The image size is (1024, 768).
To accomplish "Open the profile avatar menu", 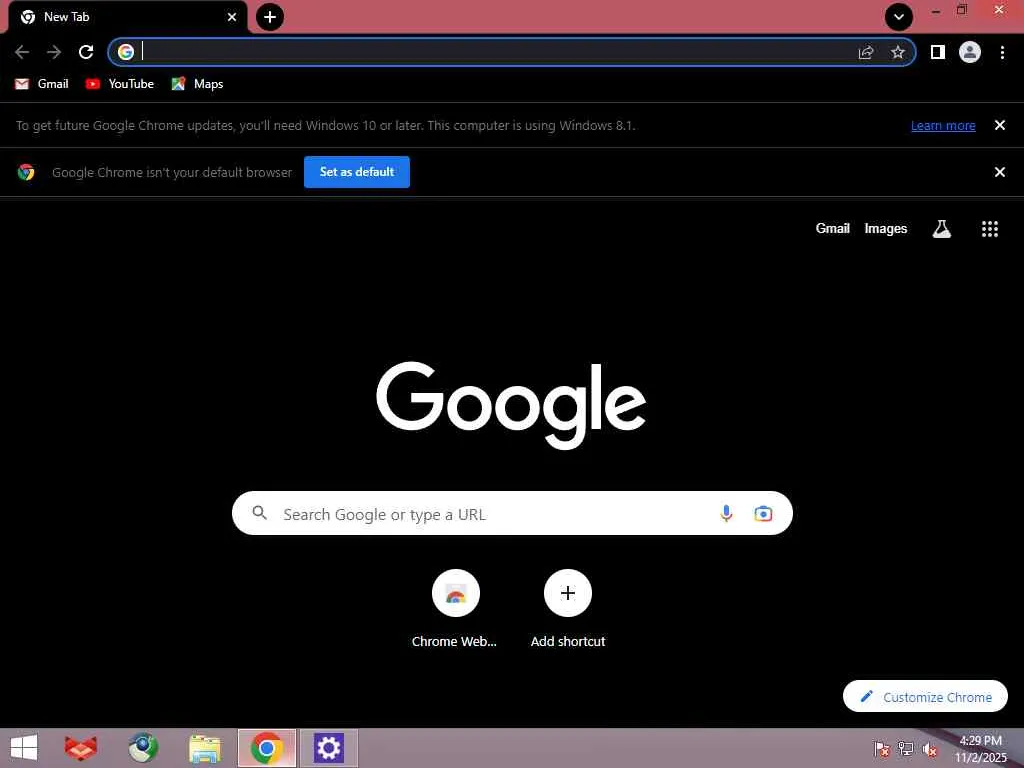I will coord(970,52).
